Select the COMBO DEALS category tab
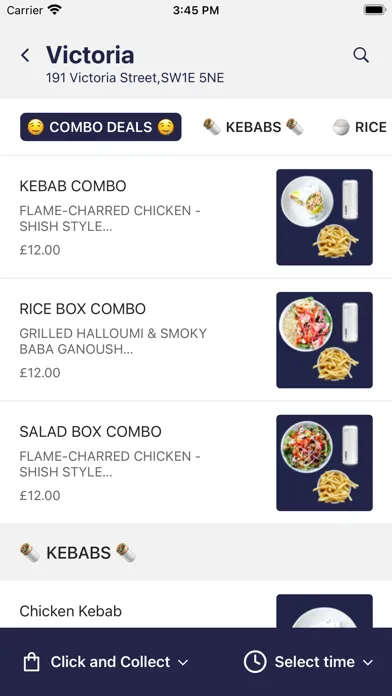 click(101, 127)
